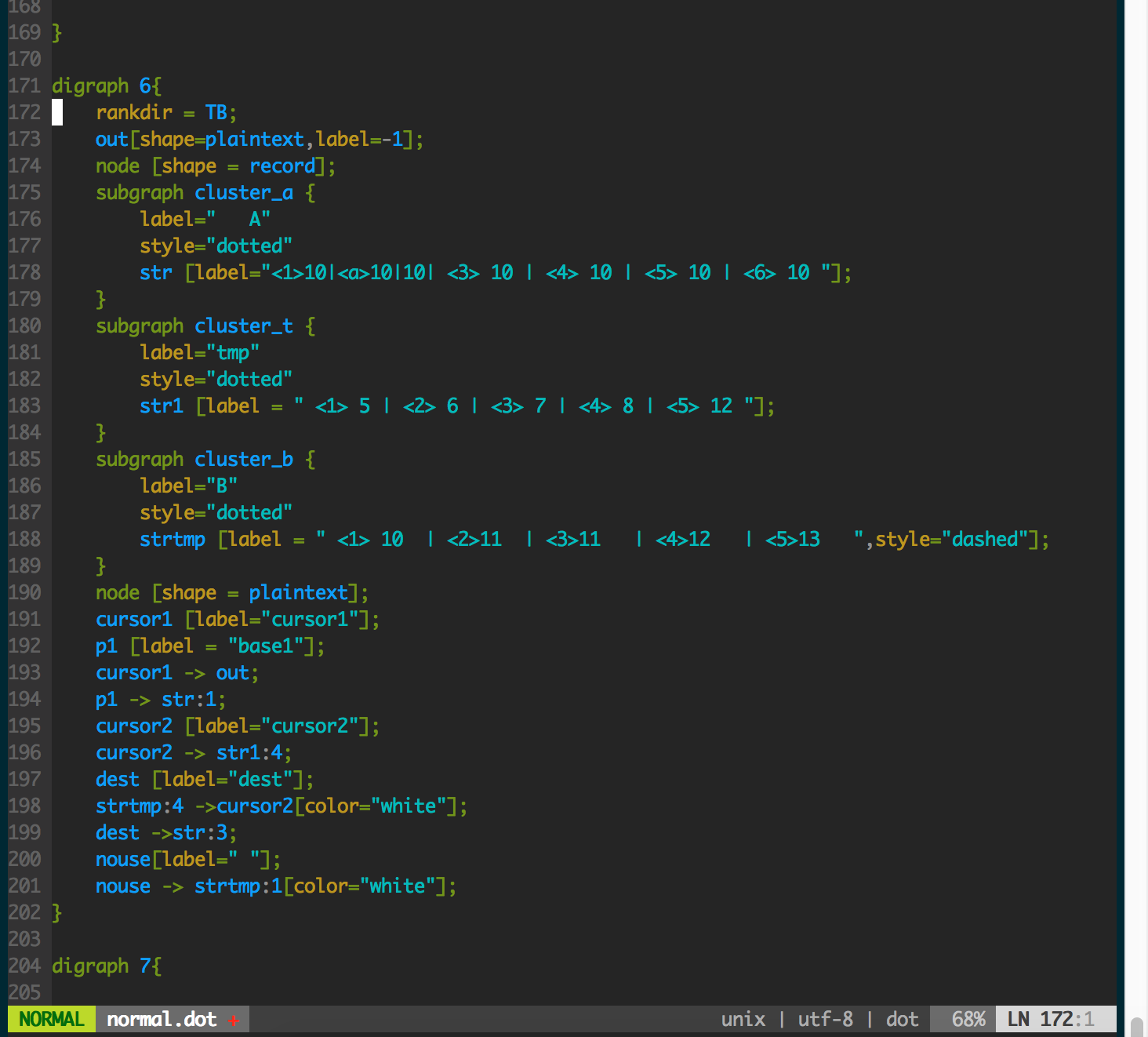The height and width of the screenshot is (1037, 1148).
Task: Click 'label="tmp"' line
Action: (x=200, y=352)
